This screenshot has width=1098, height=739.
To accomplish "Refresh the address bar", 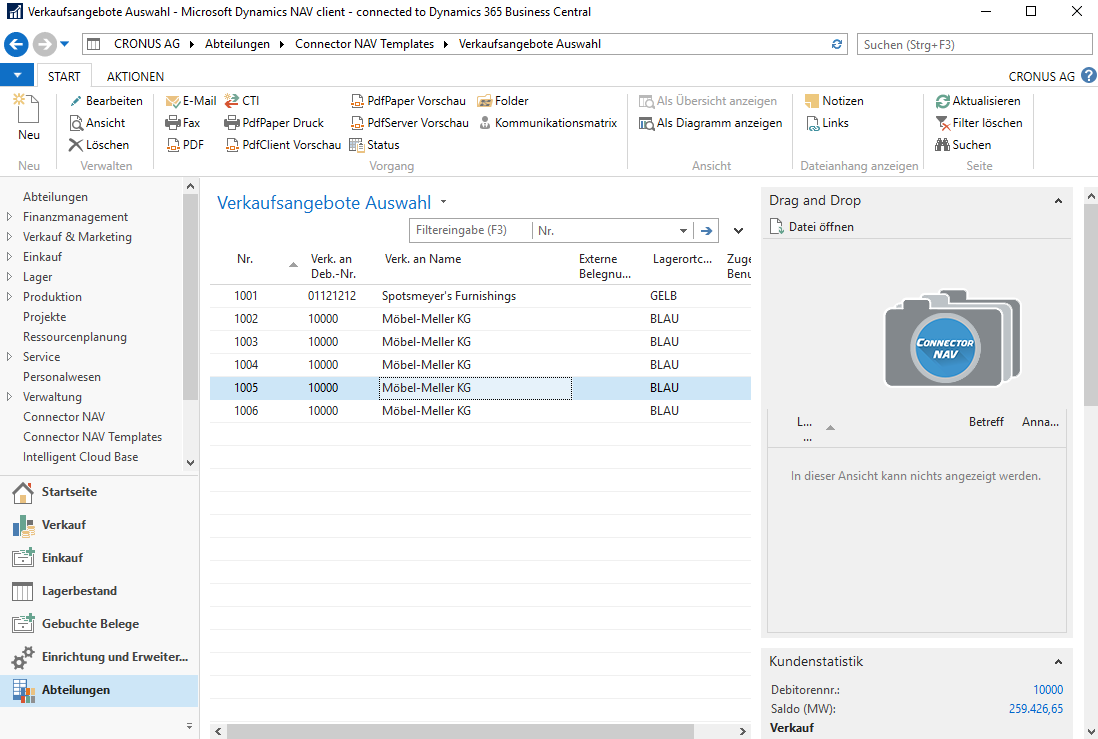I will pos(837,44).
